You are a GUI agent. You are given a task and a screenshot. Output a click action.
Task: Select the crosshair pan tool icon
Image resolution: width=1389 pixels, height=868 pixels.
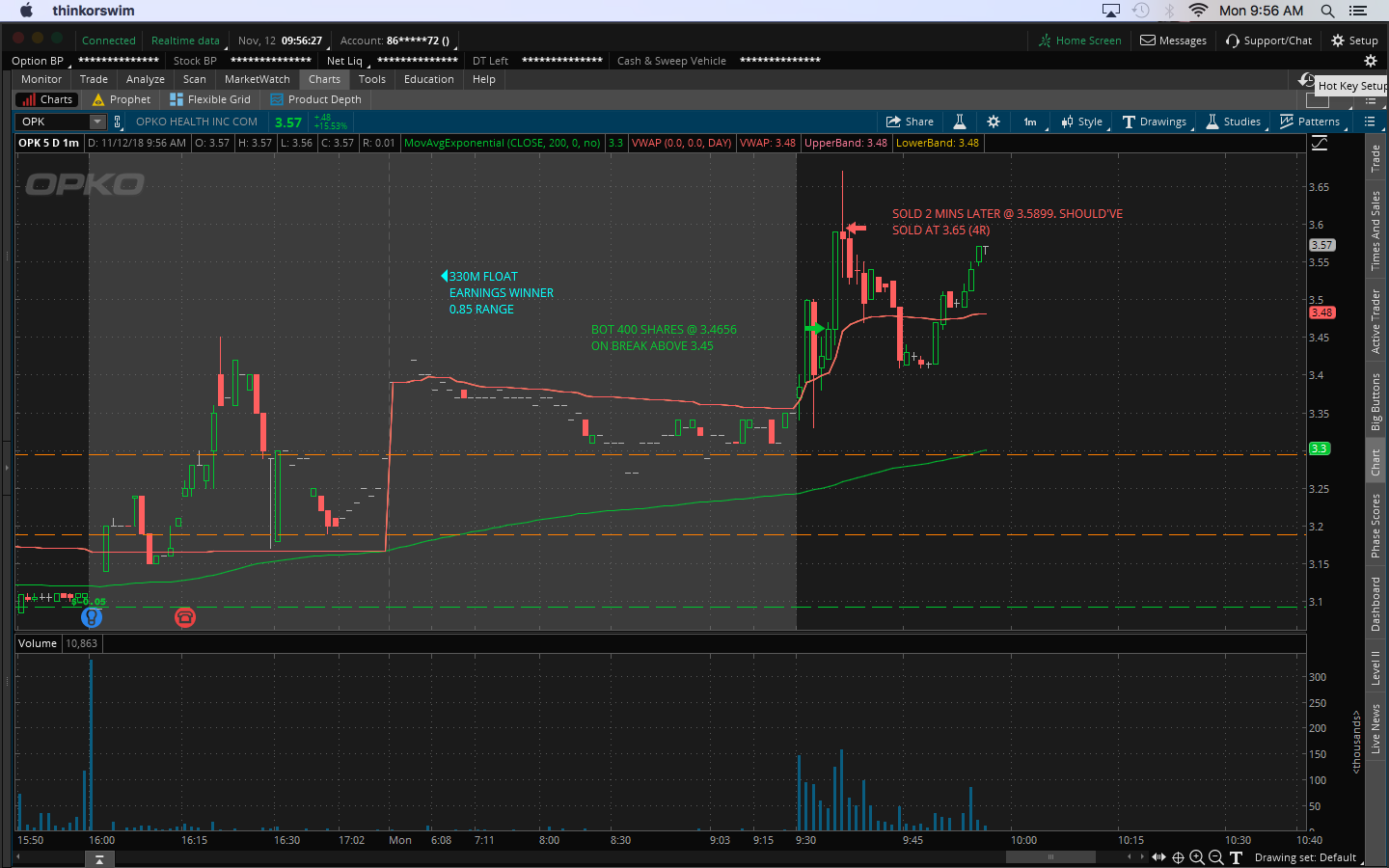pos(1178,857)
